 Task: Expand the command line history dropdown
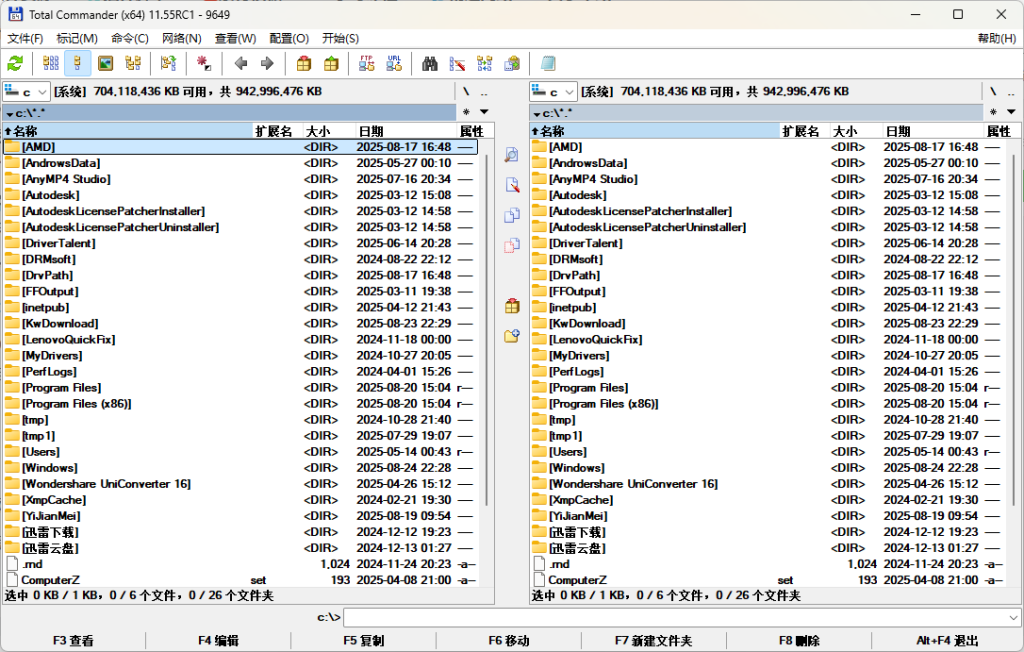(x=1013, y=618)
